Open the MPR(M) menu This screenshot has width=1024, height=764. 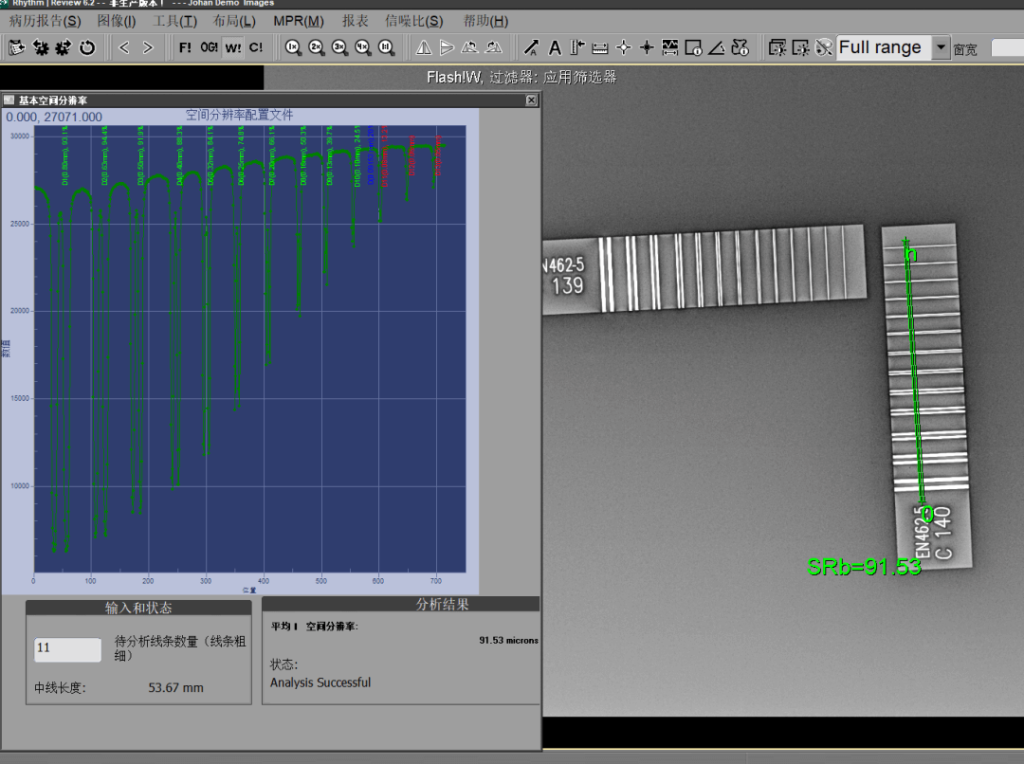pos(298,21)
